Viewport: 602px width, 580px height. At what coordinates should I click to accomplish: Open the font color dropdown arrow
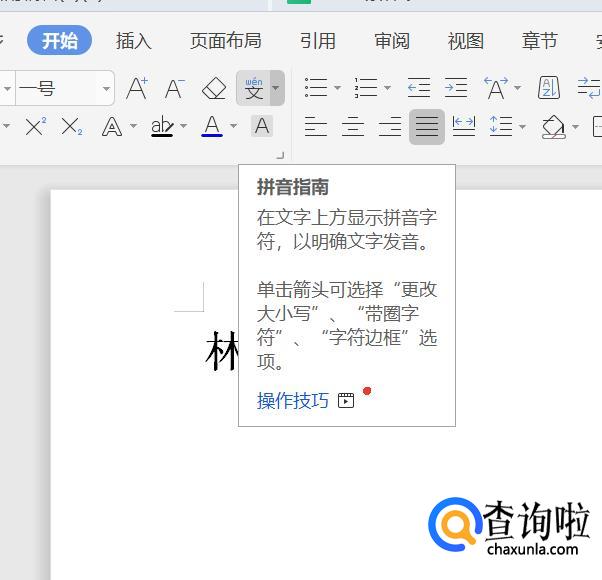233,126
